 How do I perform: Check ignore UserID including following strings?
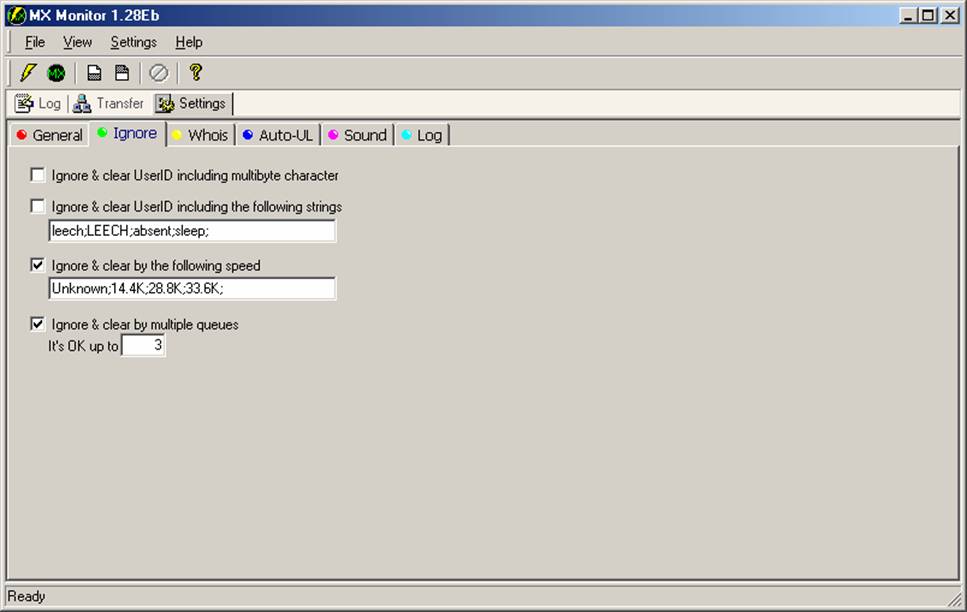[38, 207]
